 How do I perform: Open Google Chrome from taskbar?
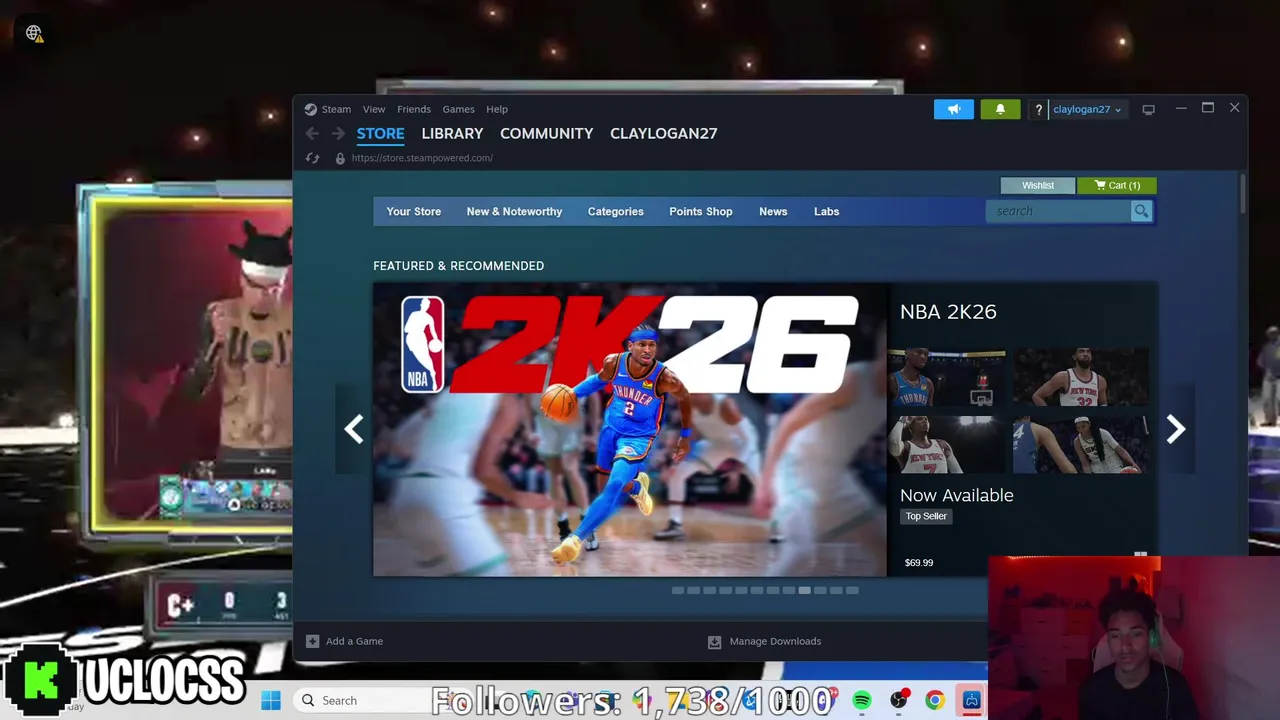(x=935, y=700)
